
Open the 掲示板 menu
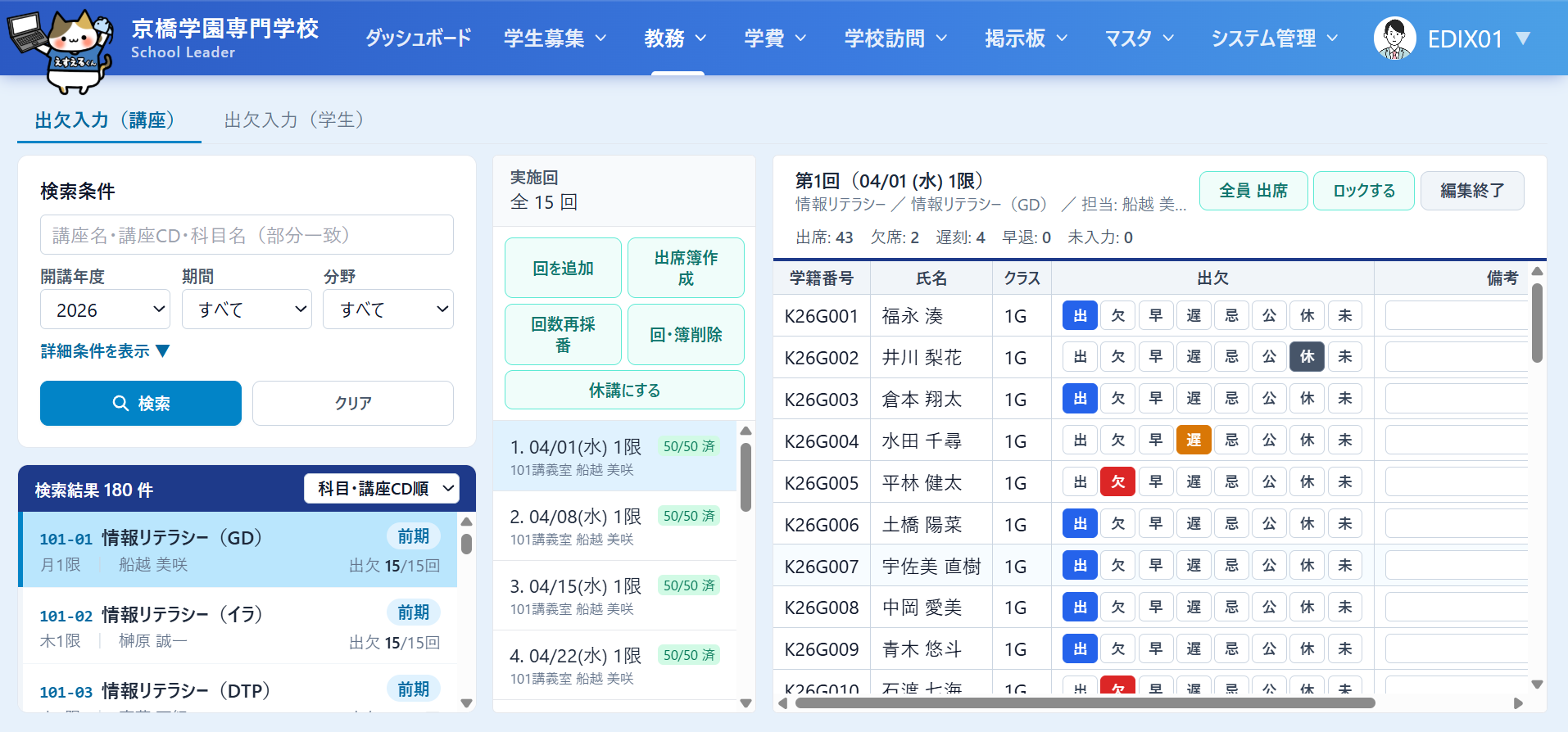pos(1026,38)
